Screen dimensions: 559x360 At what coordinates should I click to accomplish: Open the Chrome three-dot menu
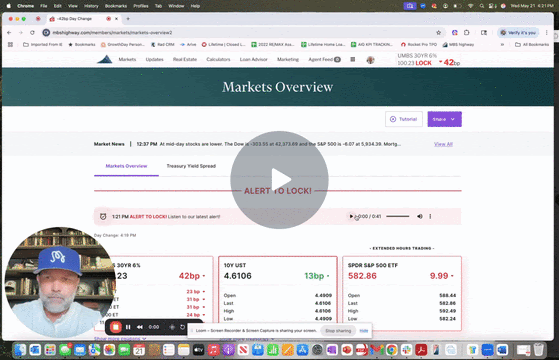point(547,32)
